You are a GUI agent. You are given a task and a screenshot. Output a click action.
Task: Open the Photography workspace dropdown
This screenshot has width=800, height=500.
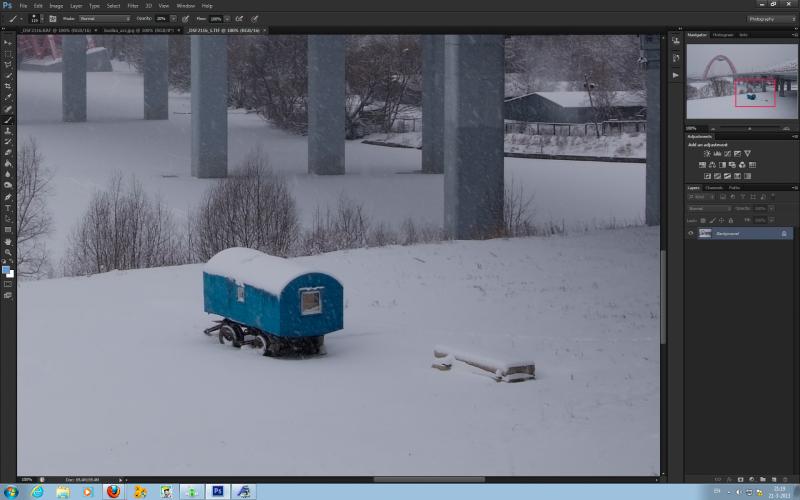coord(772,19)
